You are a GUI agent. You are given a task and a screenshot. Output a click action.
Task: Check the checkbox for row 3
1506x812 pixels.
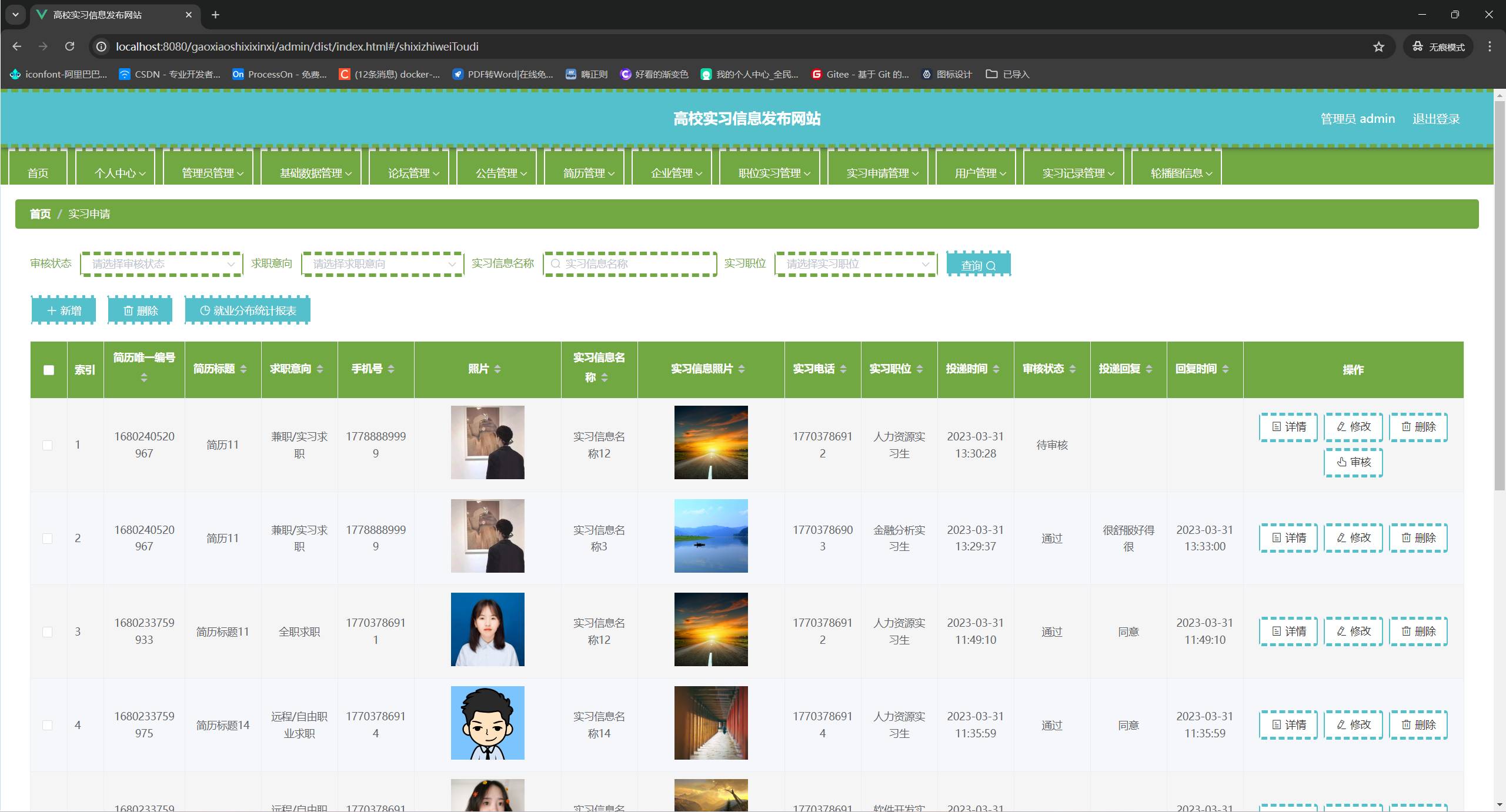[48, 632]
